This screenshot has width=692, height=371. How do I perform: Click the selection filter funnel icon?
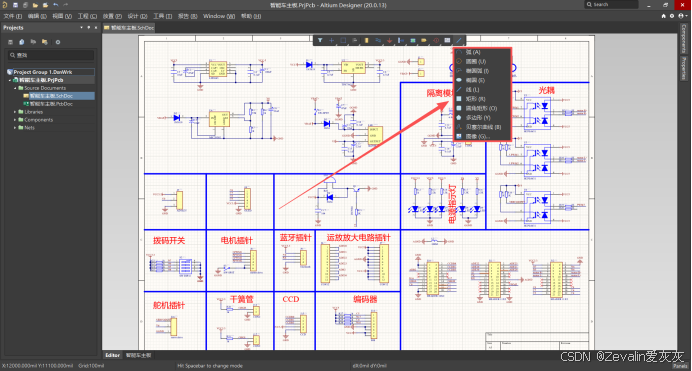[x=320, y=41]
